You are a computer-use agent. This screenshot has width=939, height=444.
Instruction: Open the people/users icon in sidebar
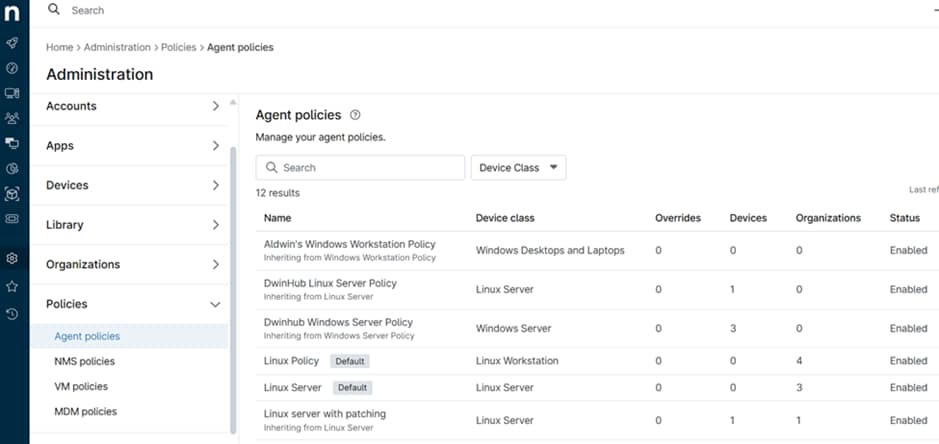(12, 118)
